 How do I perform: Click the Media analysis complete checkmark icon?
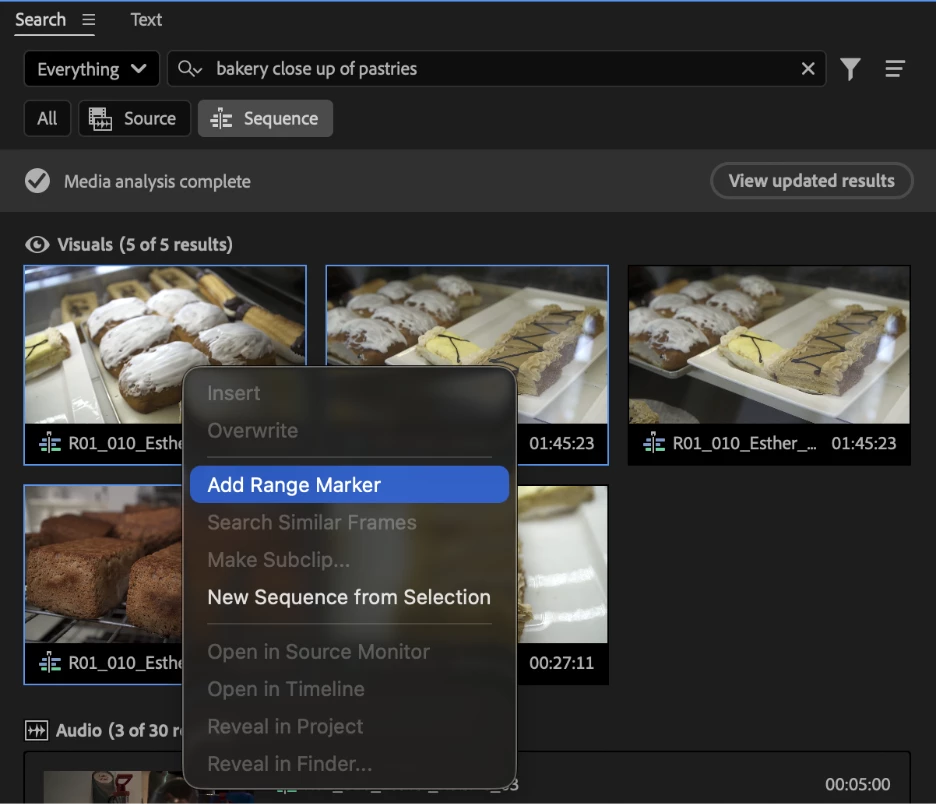click(x=37, y=181)
